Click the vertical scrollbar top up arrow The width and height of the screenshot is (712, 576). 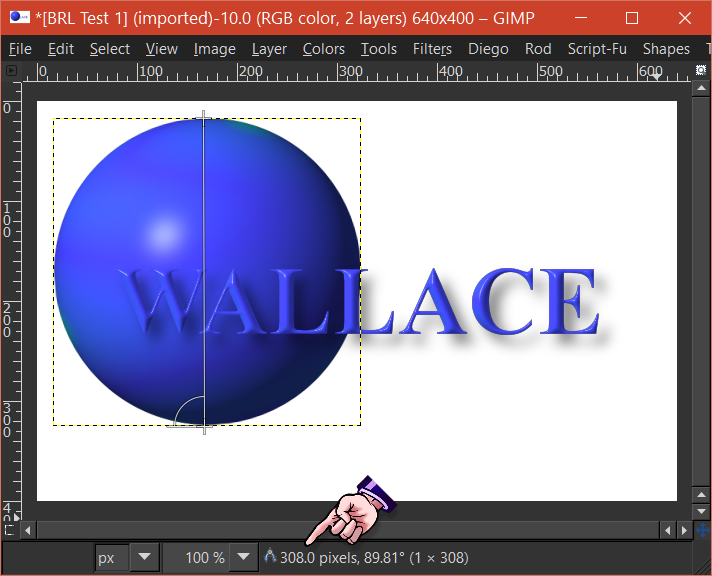tap(701, 88)
